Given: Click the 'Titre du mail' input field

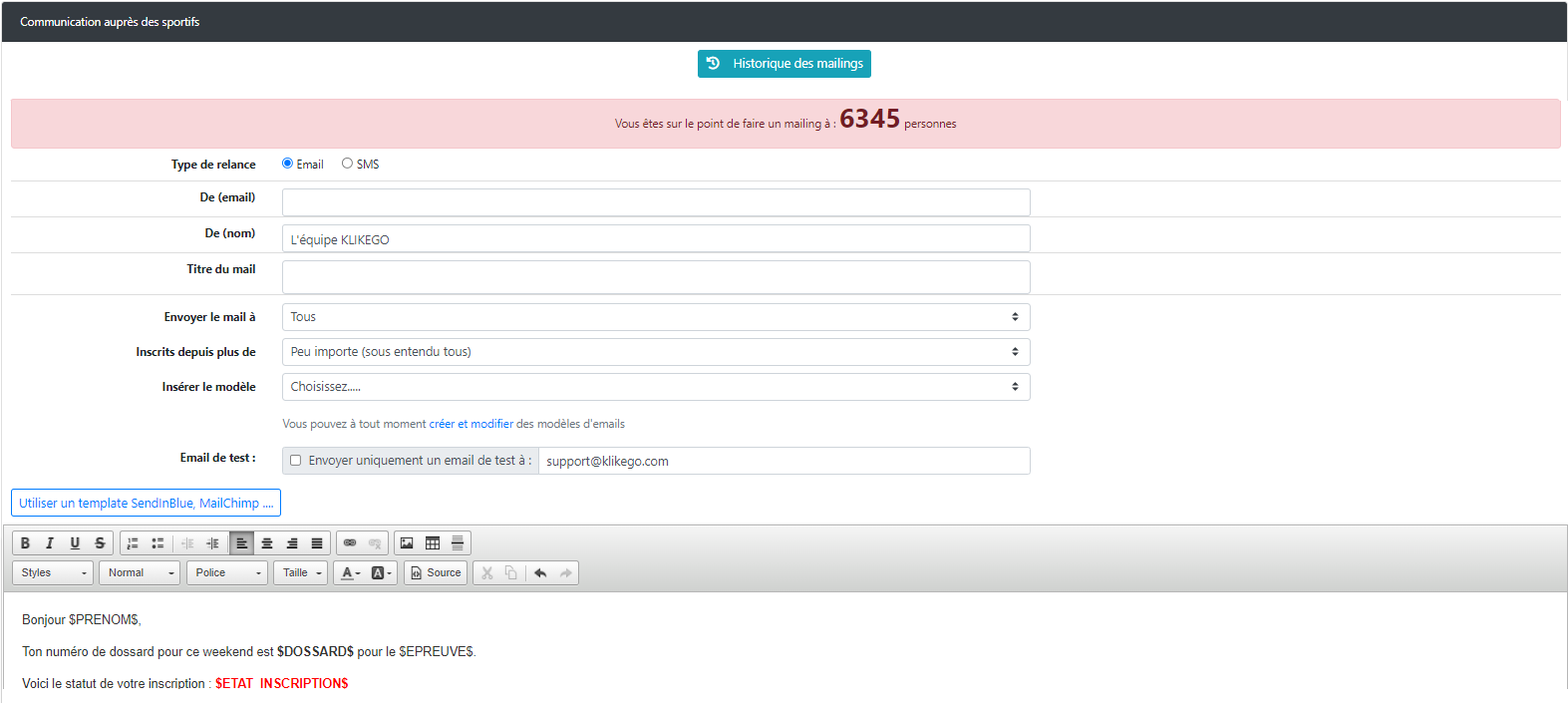Looking at the screenshot, I should point(655,277).
